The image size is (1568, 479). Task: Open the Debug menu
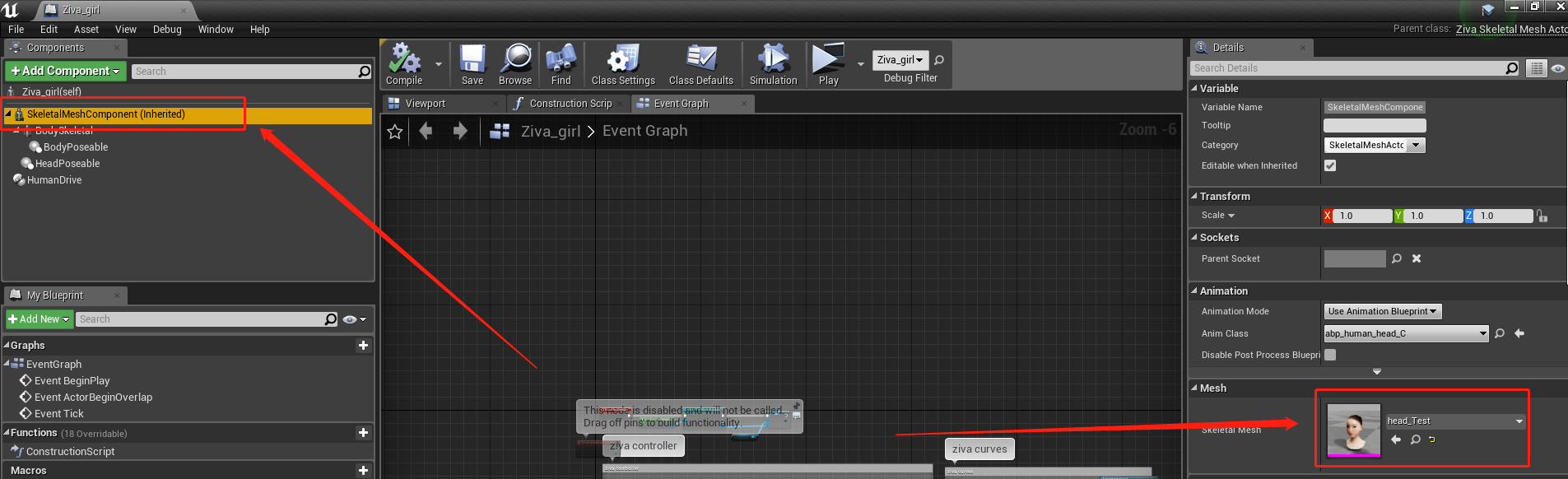coord(167,30)
